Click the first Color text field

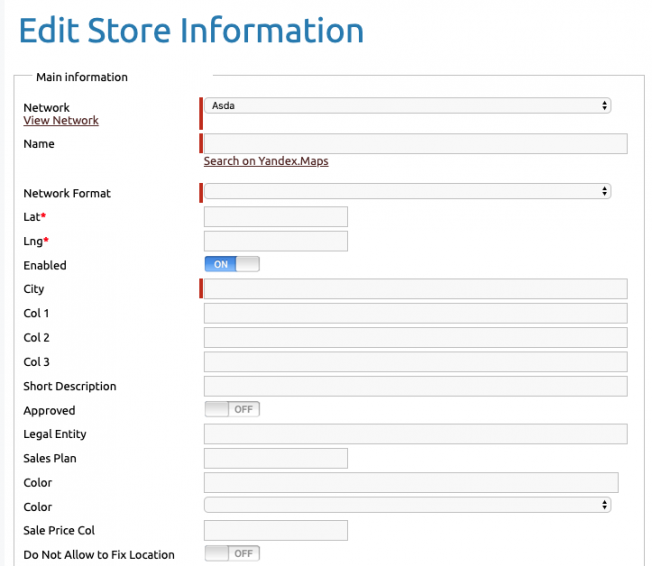pos(411,482)
